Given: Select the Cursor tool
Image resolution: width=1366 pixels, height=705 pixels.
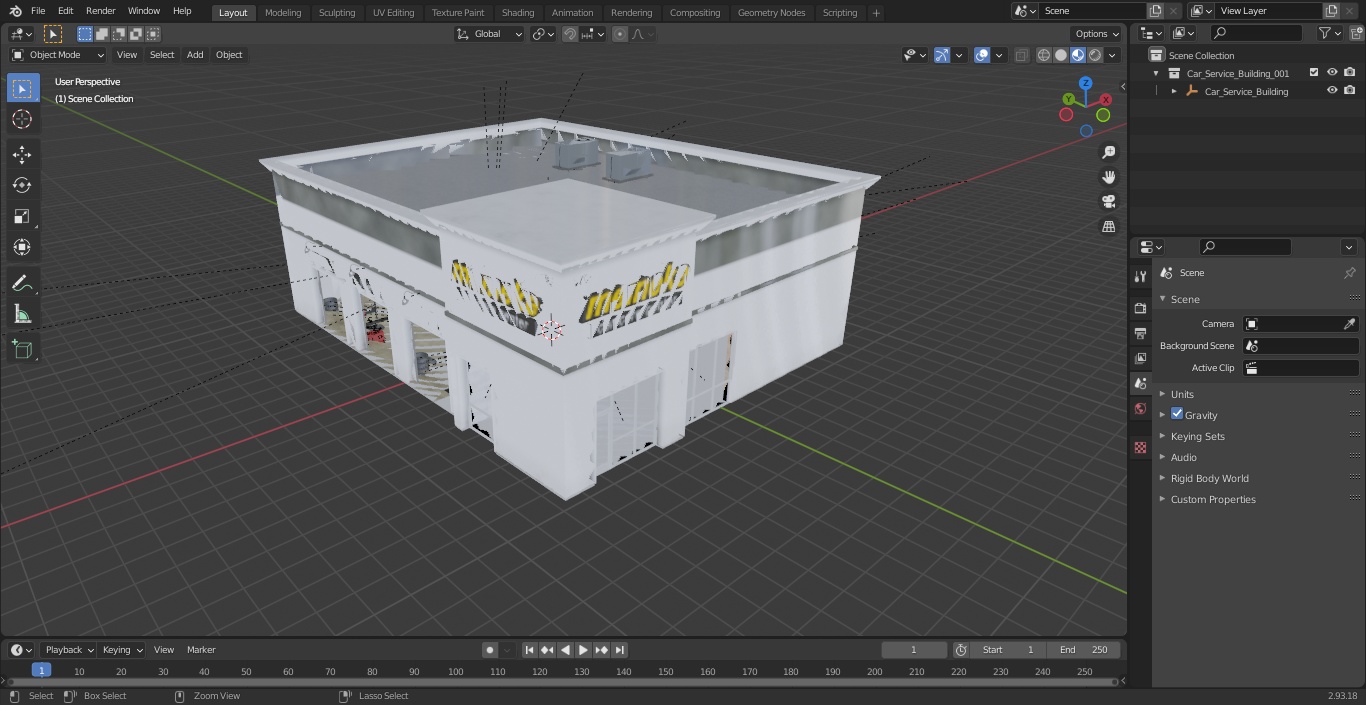Looking at the screenshot, I should pos(22,119).
